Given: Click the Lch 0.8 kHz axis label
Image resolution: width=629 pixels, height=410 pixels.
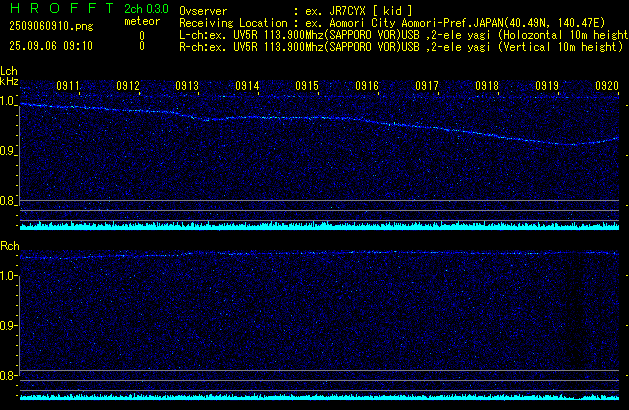Looking at the screenshot, I should 7,201.
